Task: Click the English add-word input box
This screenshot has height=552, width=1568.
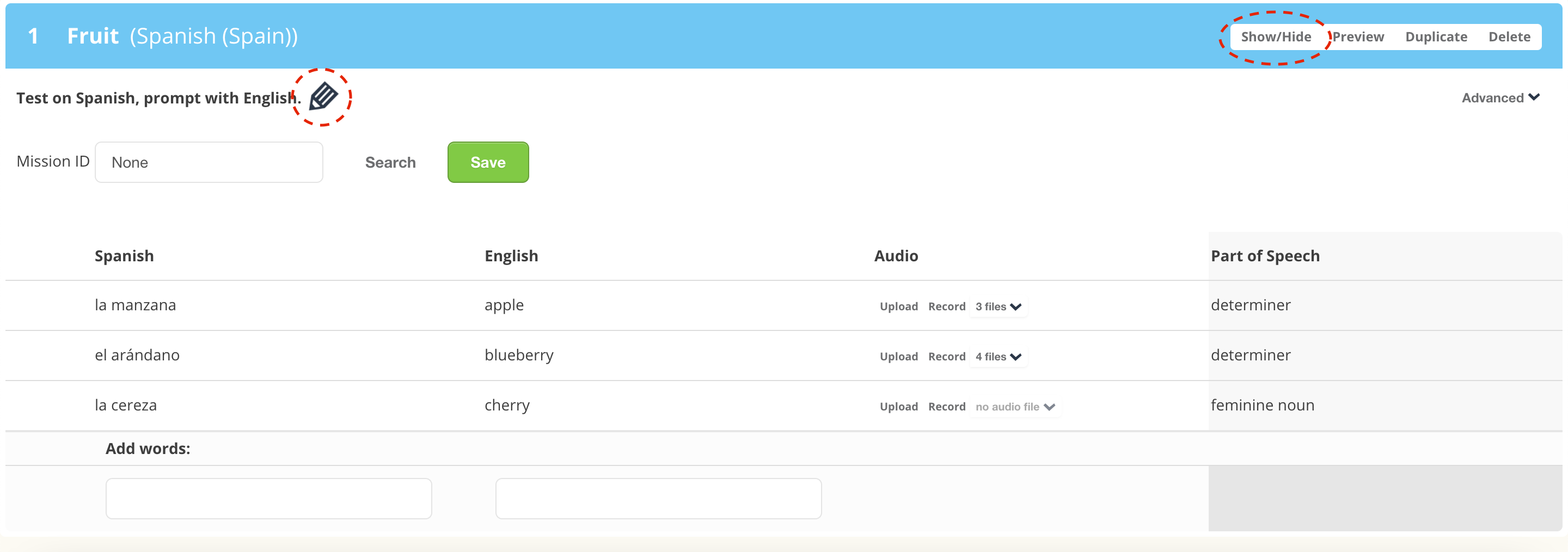Action: point(658,499)
